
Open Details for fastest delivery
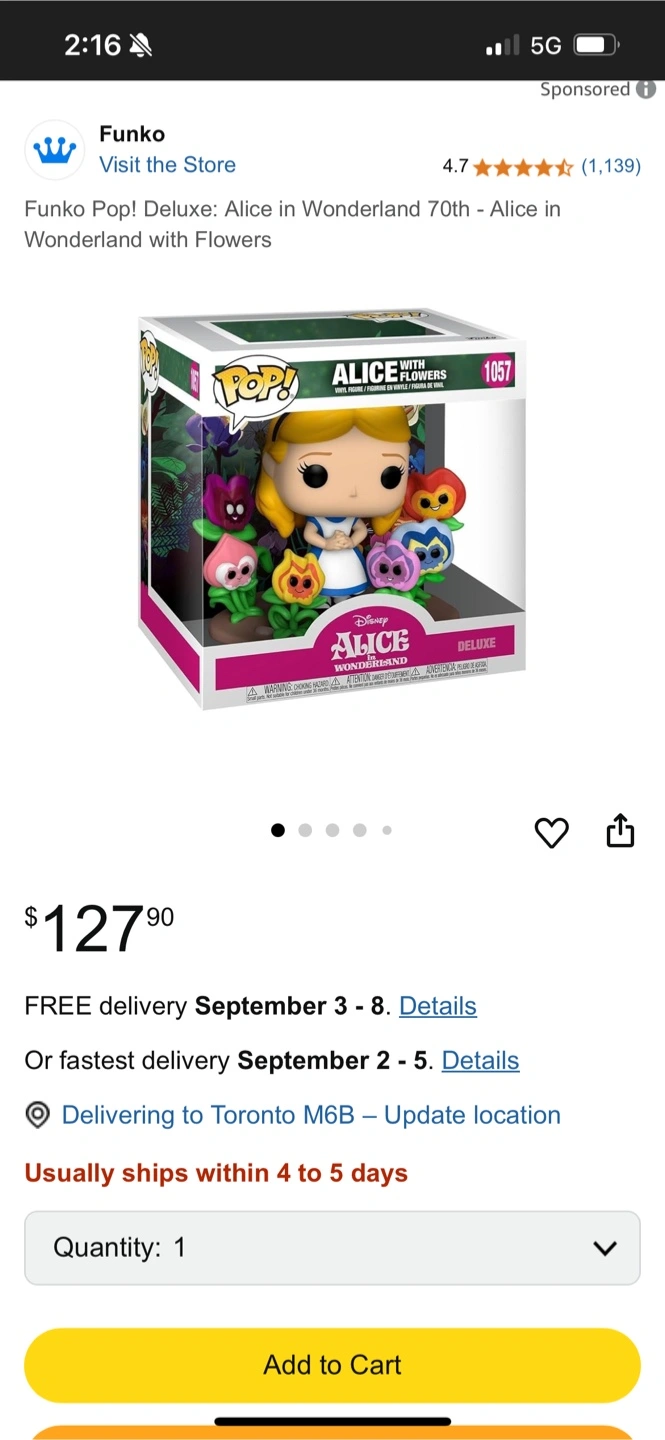point(481,1060)
